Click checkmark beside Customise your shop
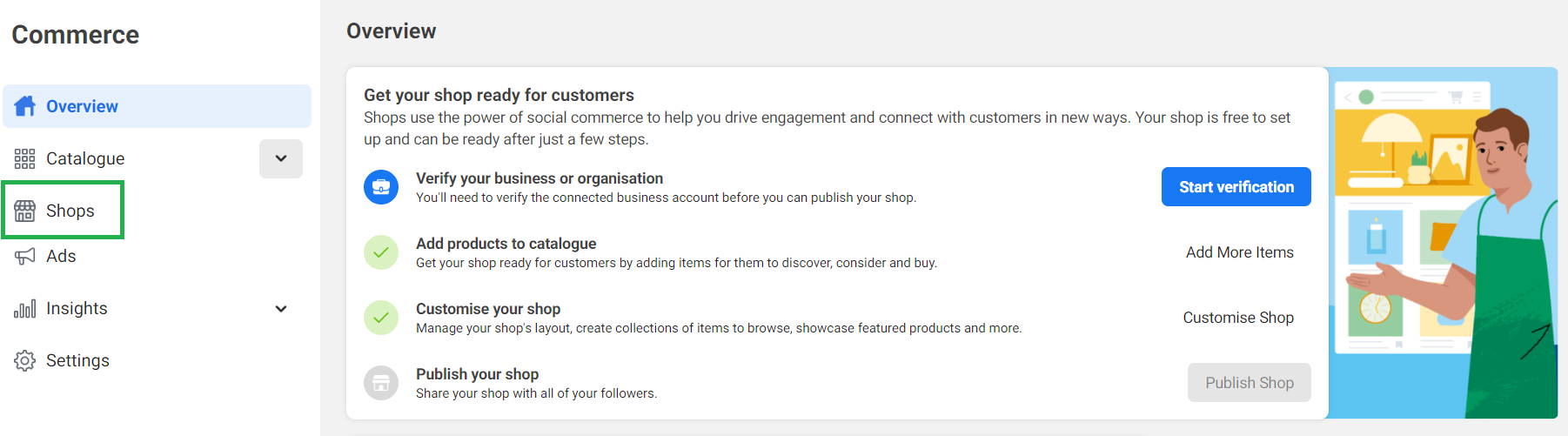The width and height of the screenshot is (1568, 436). click(x=381, y=318)
